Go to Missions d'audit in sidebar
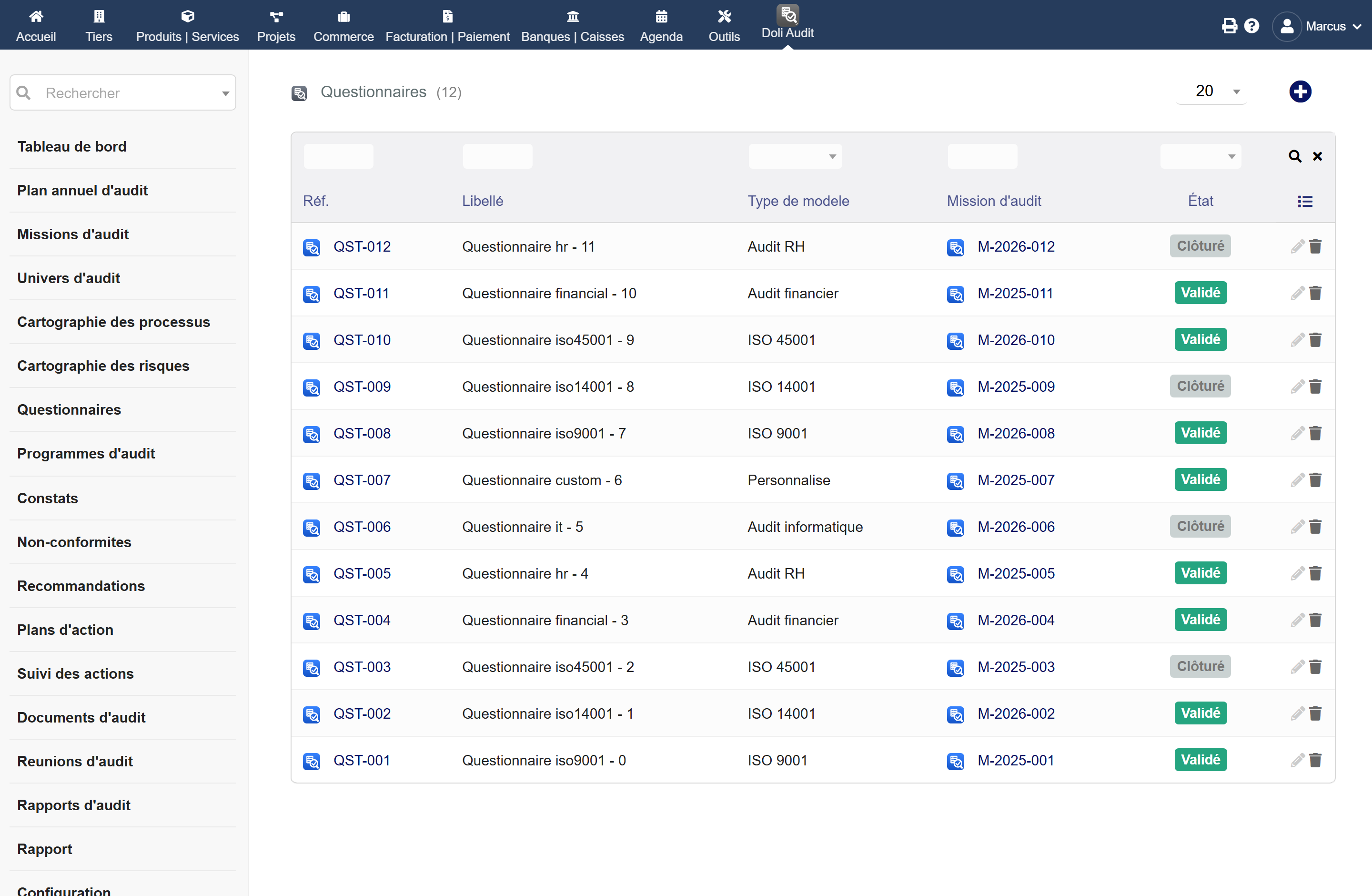 pos(72,234)
